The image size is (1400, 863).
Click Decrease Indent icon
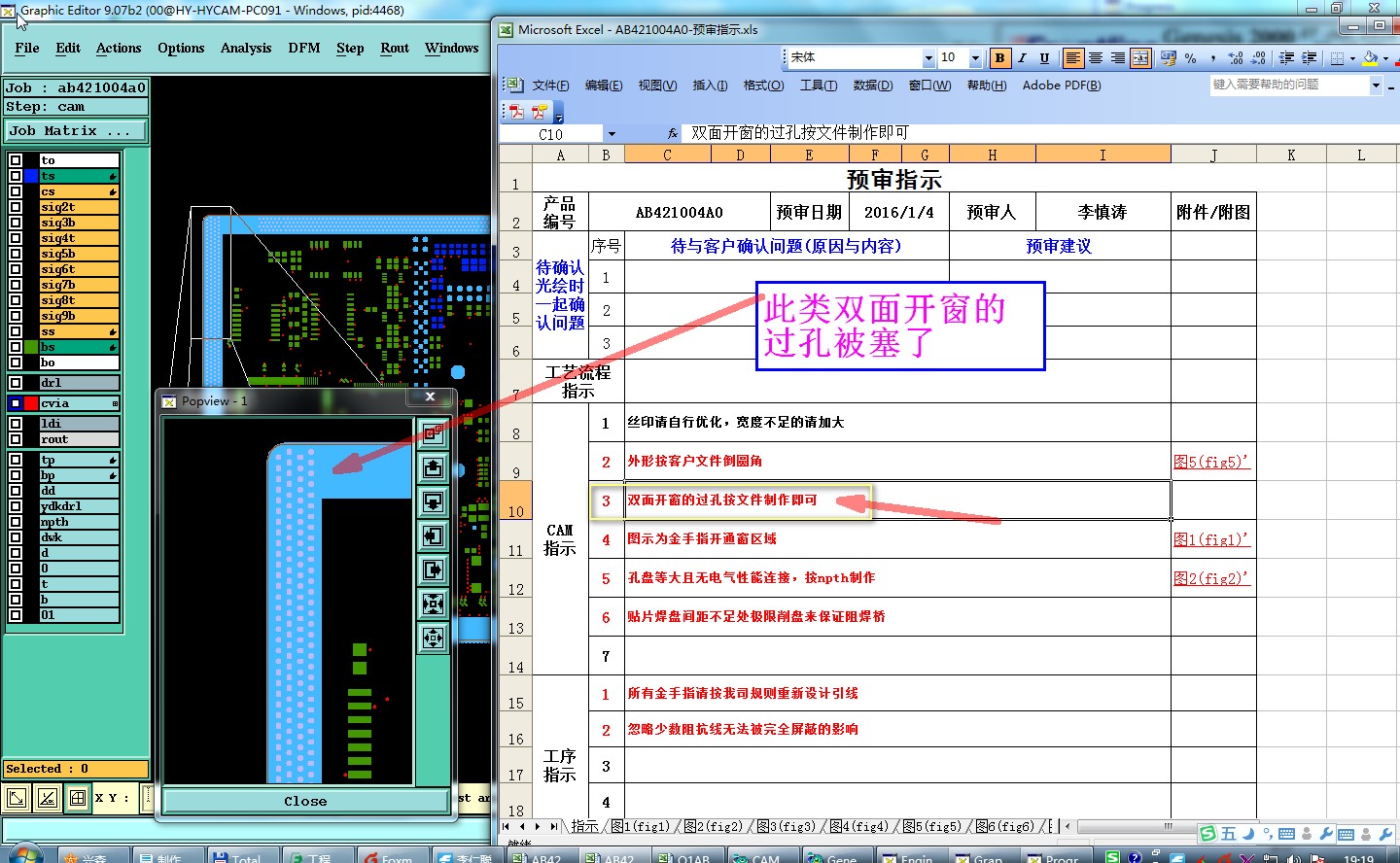[x=1287, y=58]
